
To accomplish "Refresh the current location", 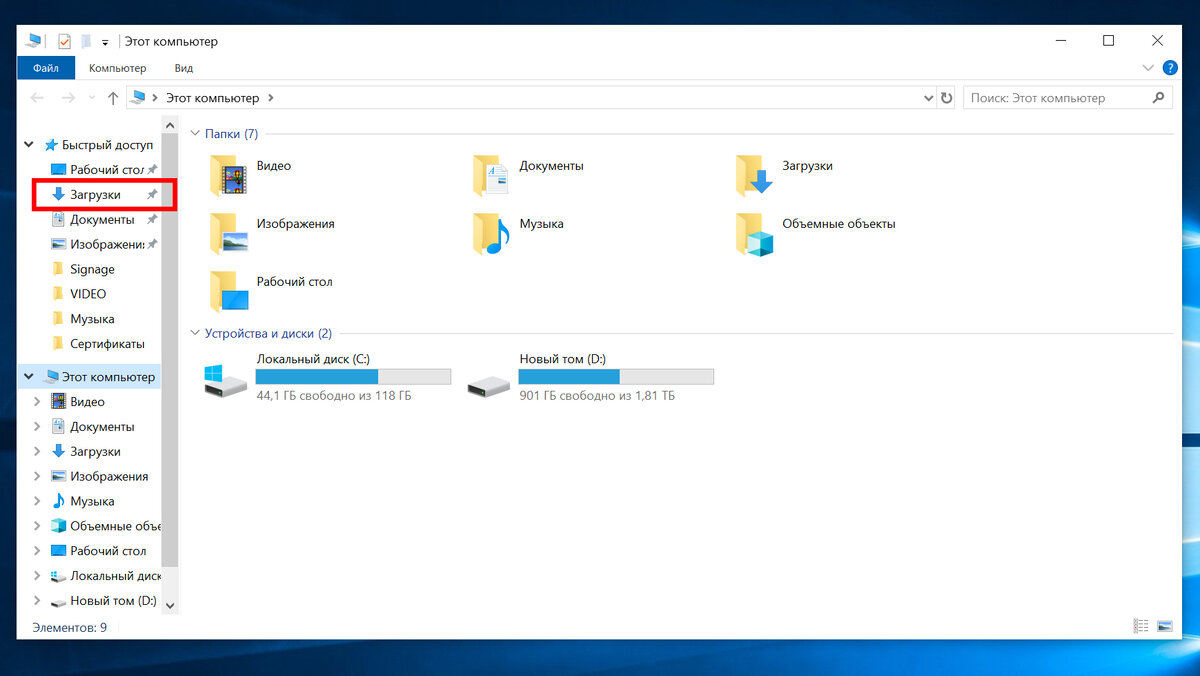I will (x=947, y=98).
